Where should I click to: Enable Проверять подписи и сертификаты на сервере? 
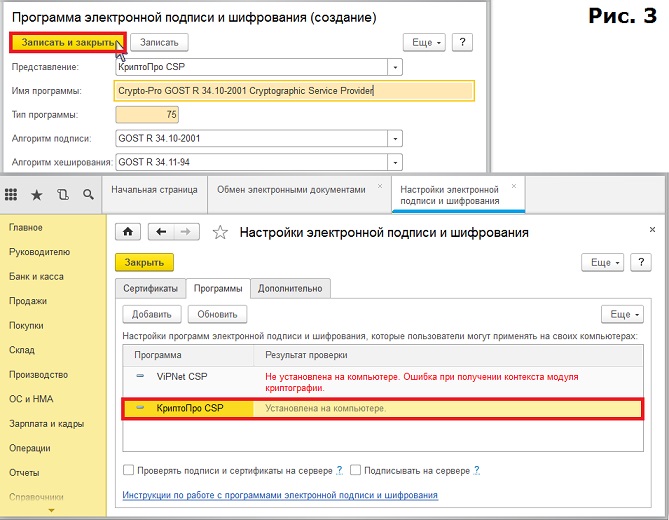[x=128, y=470]
